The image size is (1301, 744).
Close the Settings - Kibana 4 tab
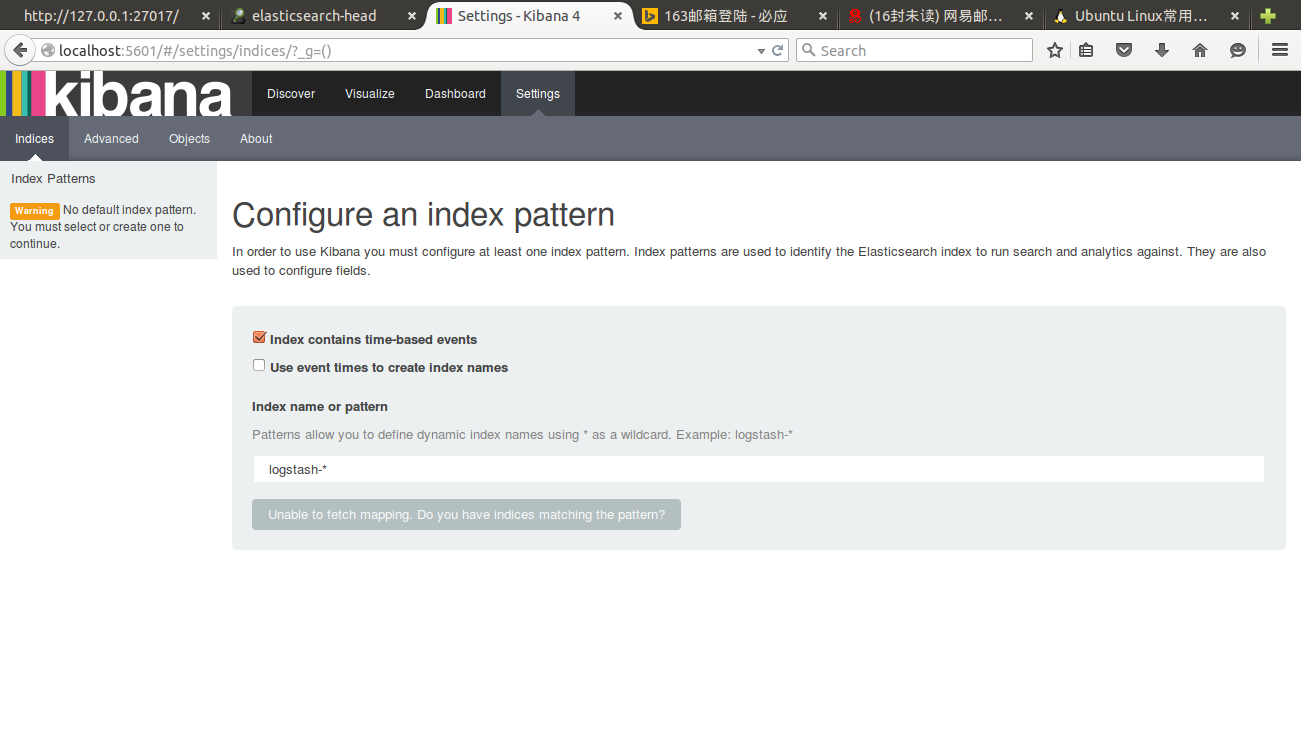pos(618,16)
